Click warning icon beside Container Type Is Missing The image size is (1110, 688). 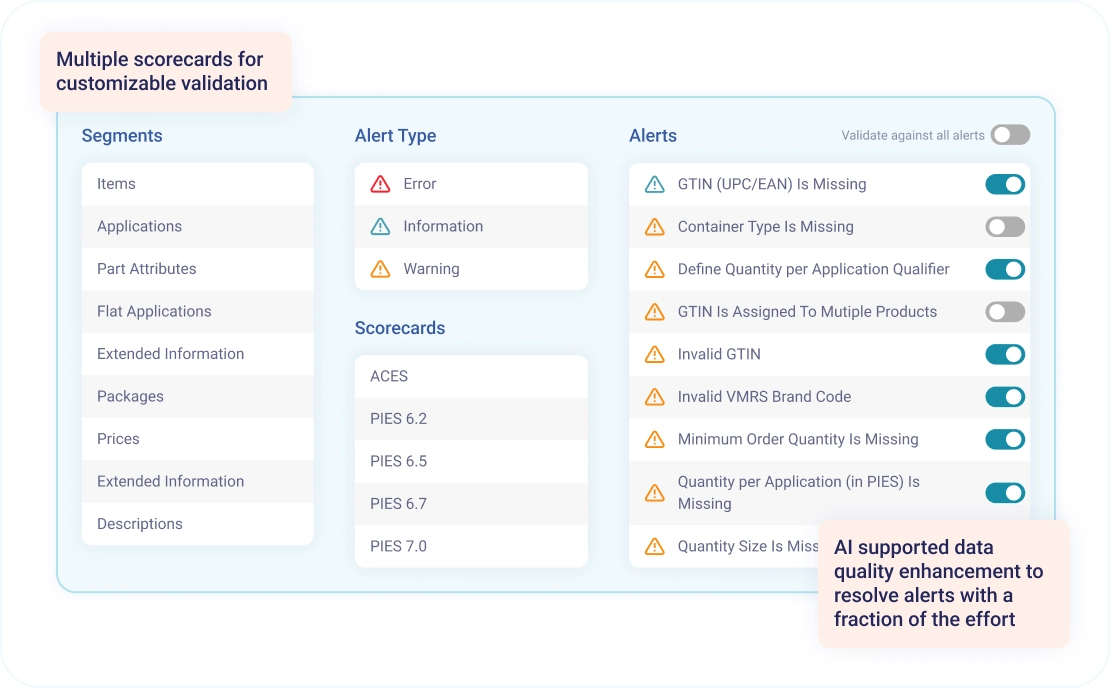point(654,227)
